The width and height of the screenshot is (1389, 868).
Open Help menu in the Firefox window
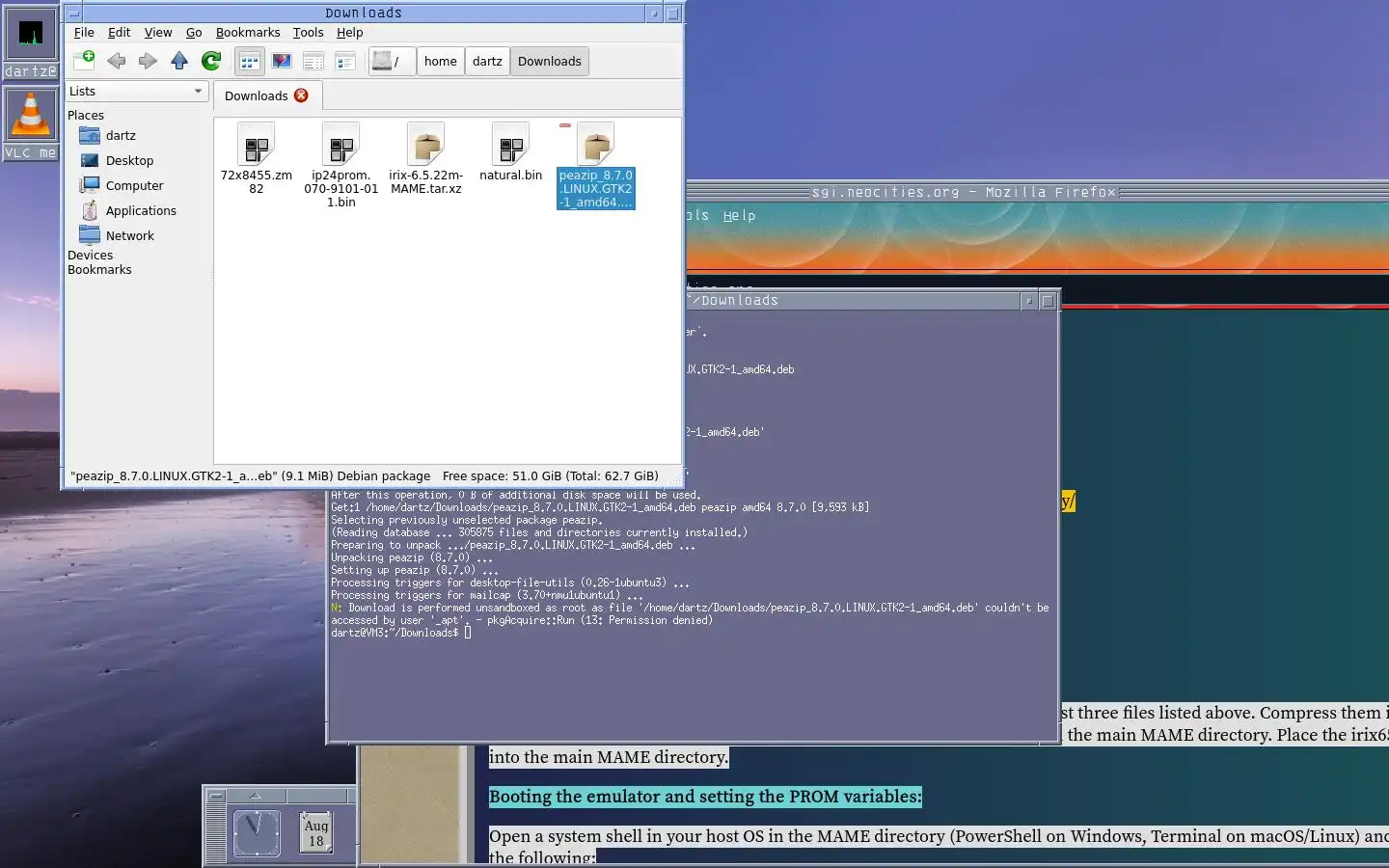point(740,216)
